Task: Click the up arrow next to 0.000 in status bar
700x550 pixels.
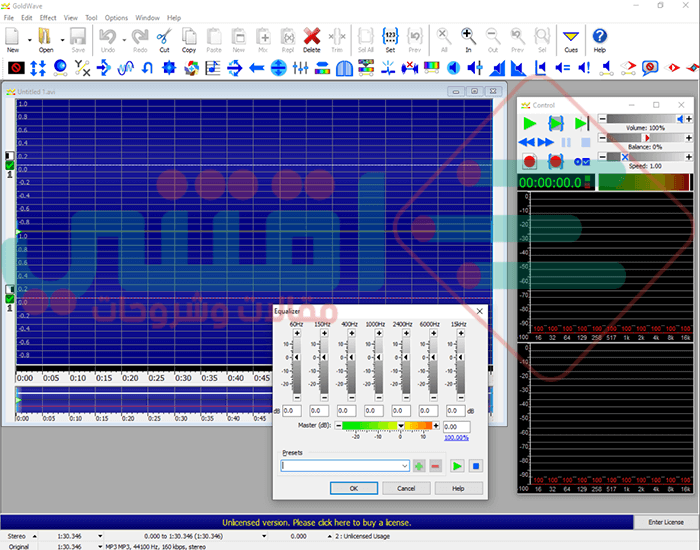Action: (329, 536)
